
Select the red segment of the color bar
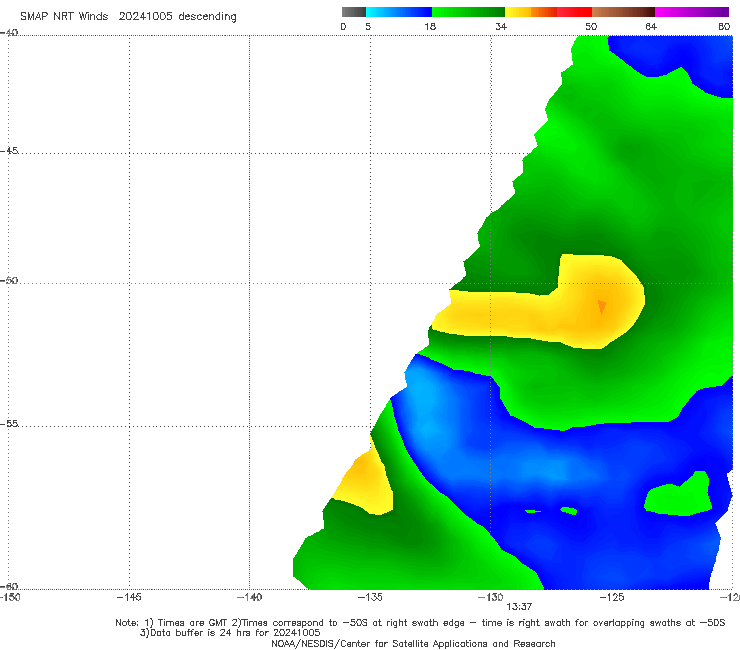574,12
